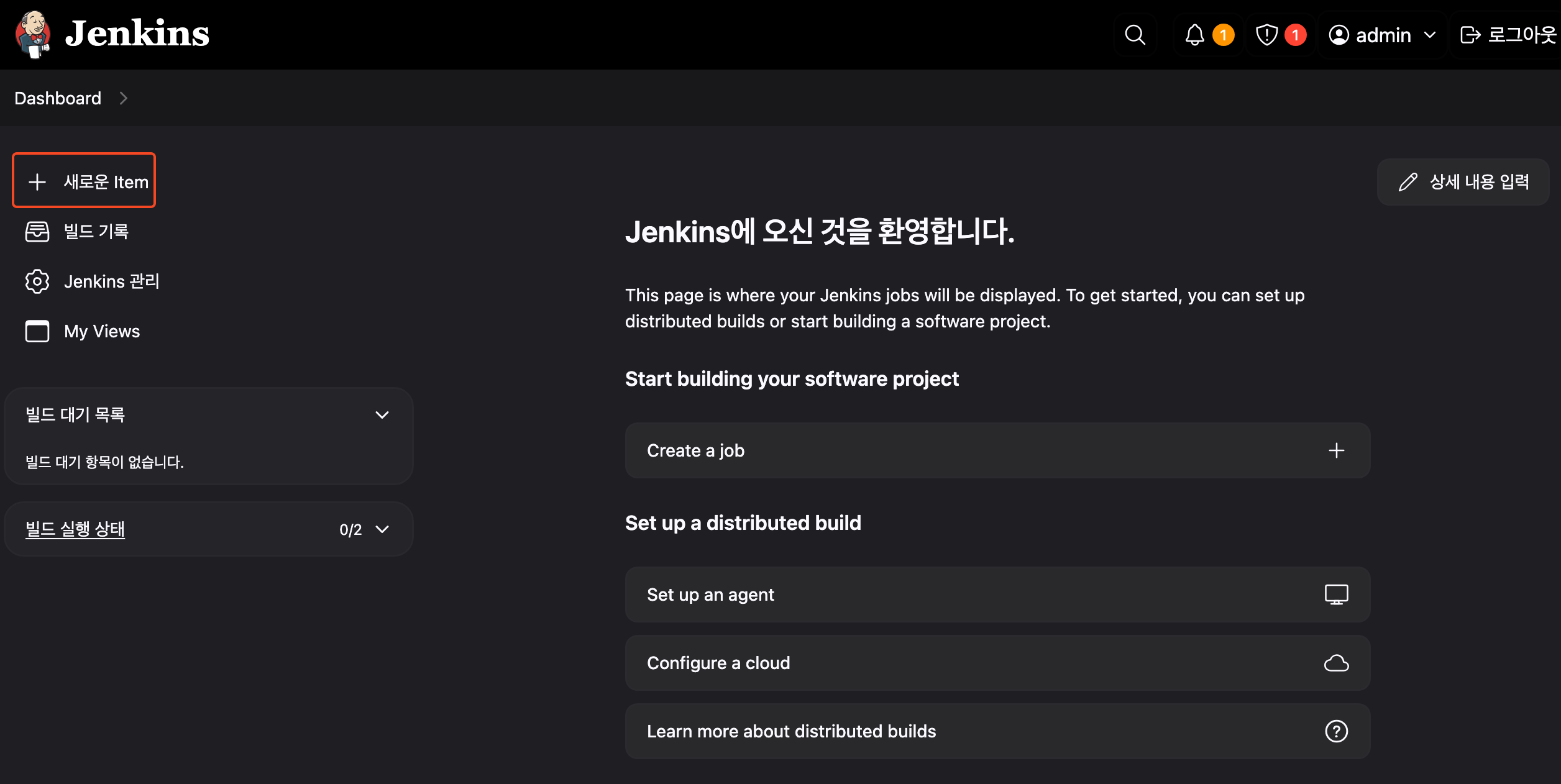Click the monitor icon on Set up an agent
This screenshot has width=1561, height=784.
coord(1336,595)
